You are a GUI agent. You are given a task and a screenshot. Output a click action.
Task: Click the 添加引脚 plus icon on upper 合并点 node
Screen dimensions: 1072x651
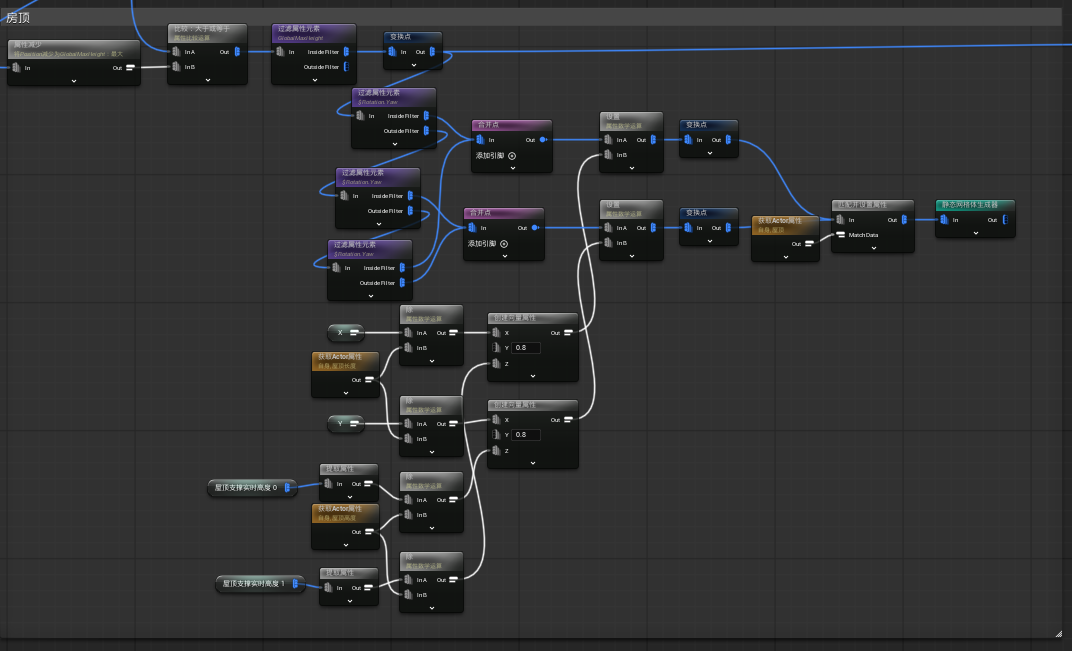[512, 156]
